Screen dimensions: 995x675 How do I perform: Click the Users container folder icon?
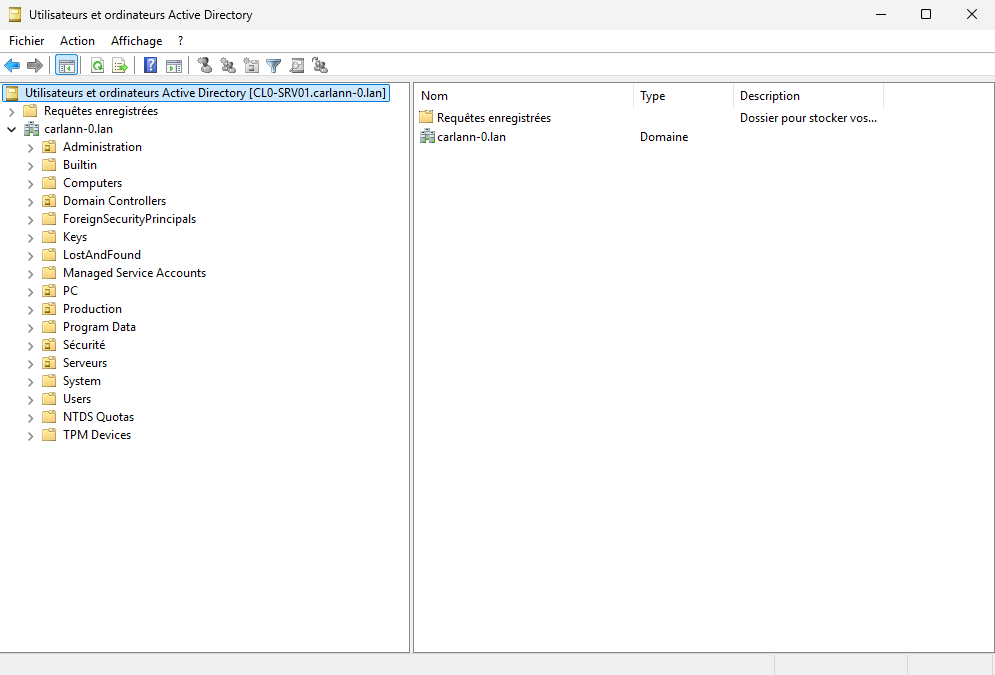49,398
